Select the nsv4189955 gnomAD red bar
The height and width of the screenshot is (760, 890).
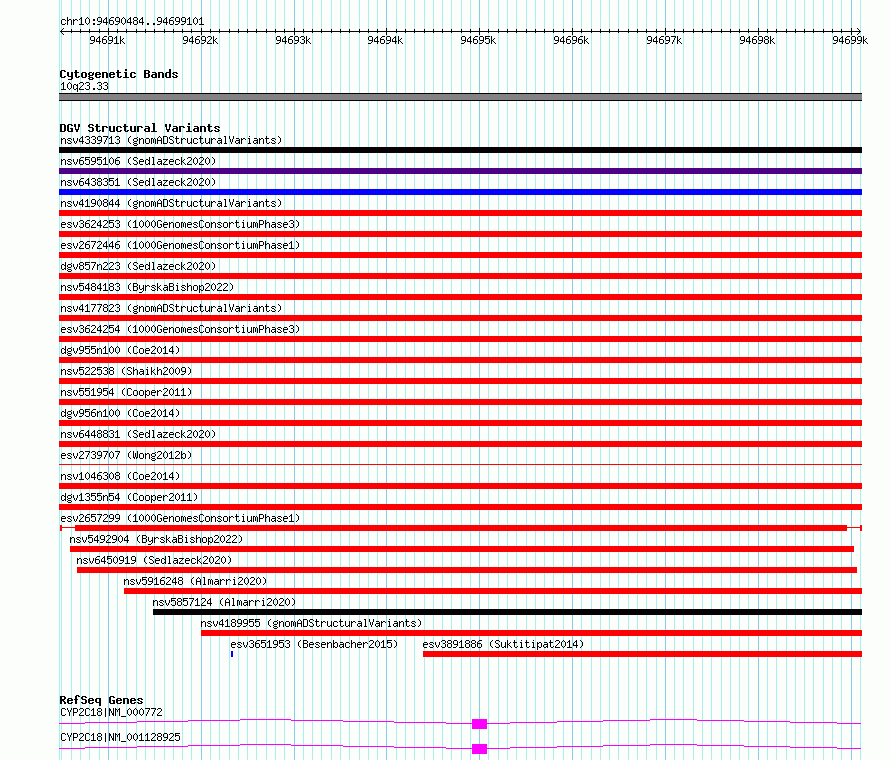[x=531, y=633]
